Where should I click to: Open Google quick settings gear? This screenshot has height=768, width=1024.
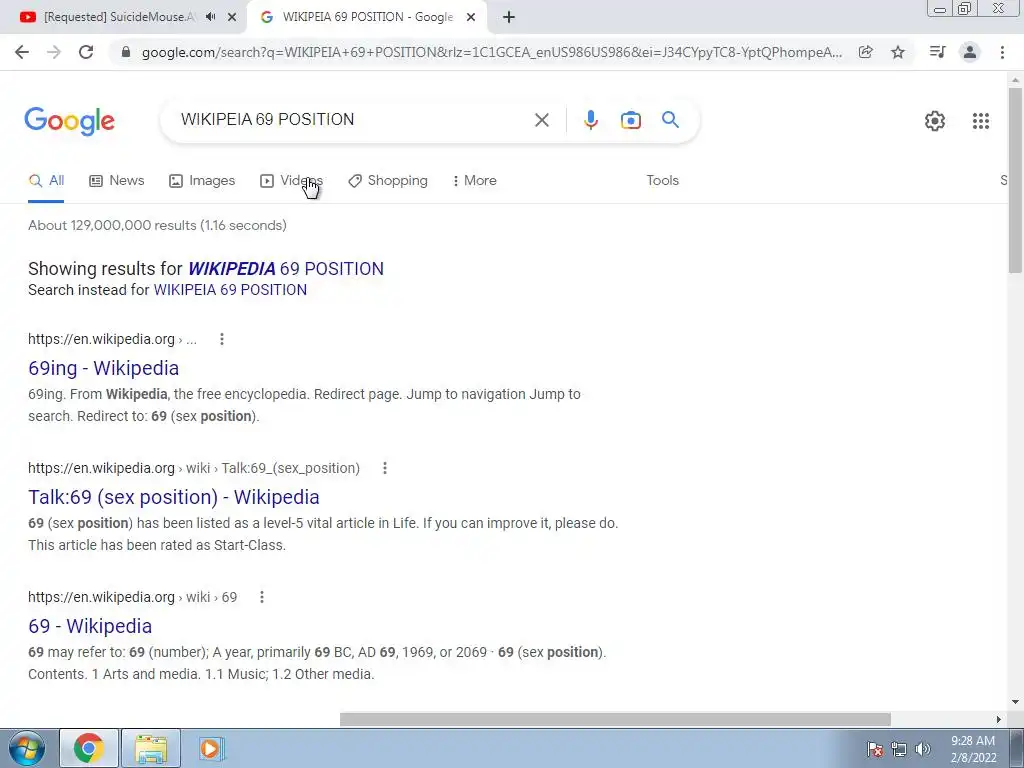935,121
